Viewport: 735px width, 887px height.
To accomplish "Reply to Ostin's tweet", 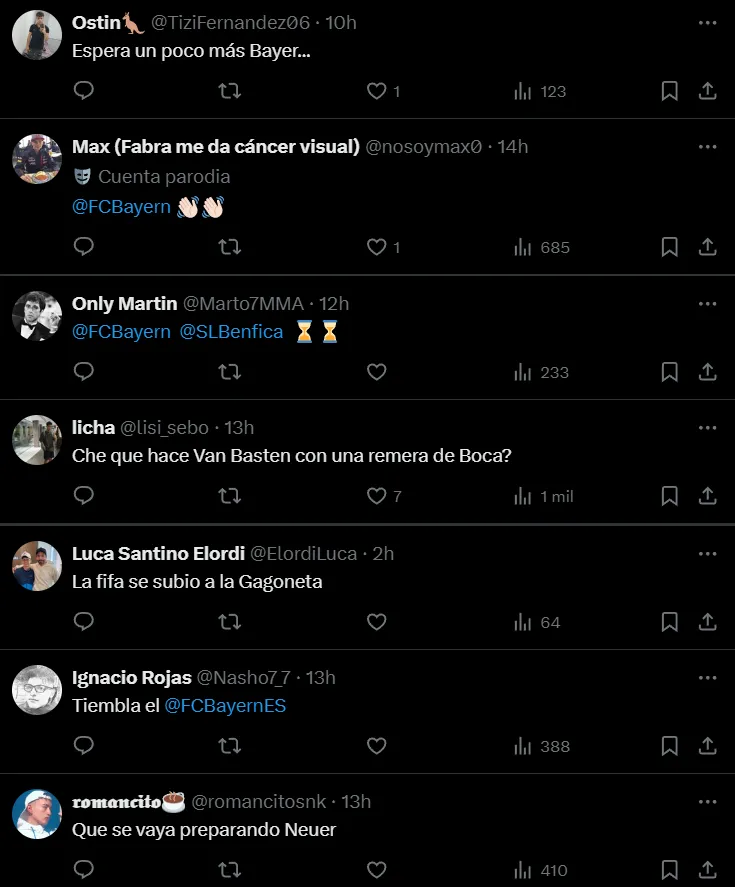I will click(85, 91).
